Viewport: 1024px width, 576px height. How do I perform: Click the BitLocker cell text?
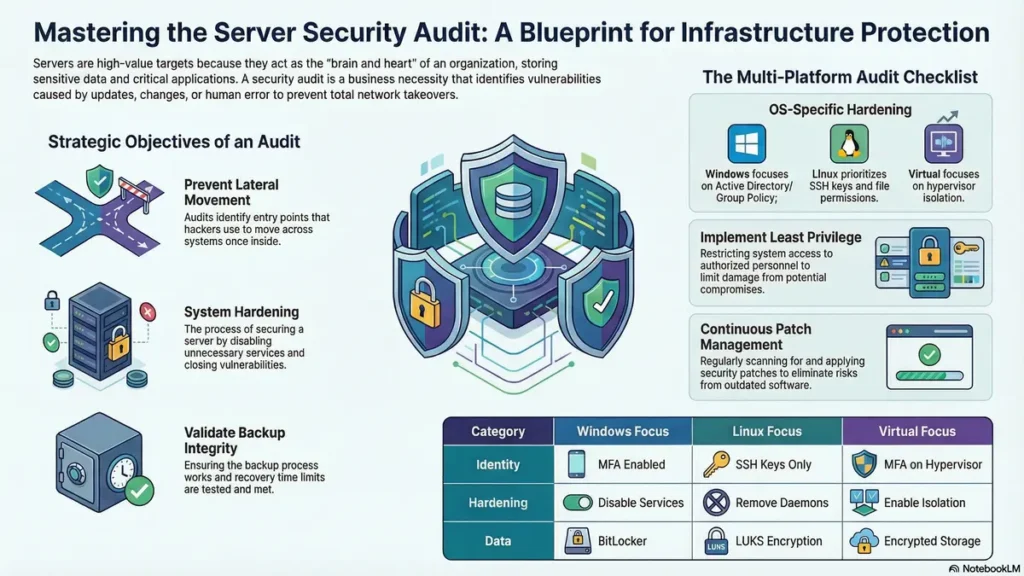pyautogui.click(x=622, y=541)
